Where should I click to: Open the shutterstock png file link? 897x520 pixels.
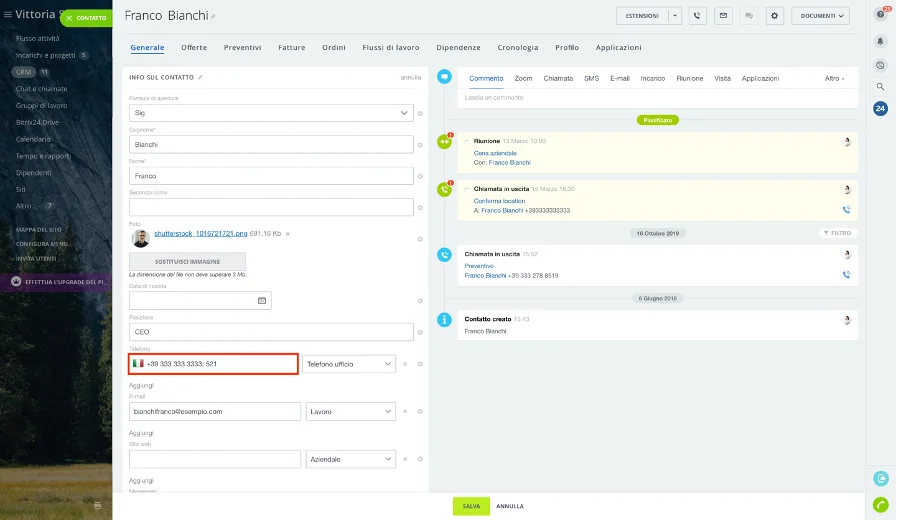201,233
